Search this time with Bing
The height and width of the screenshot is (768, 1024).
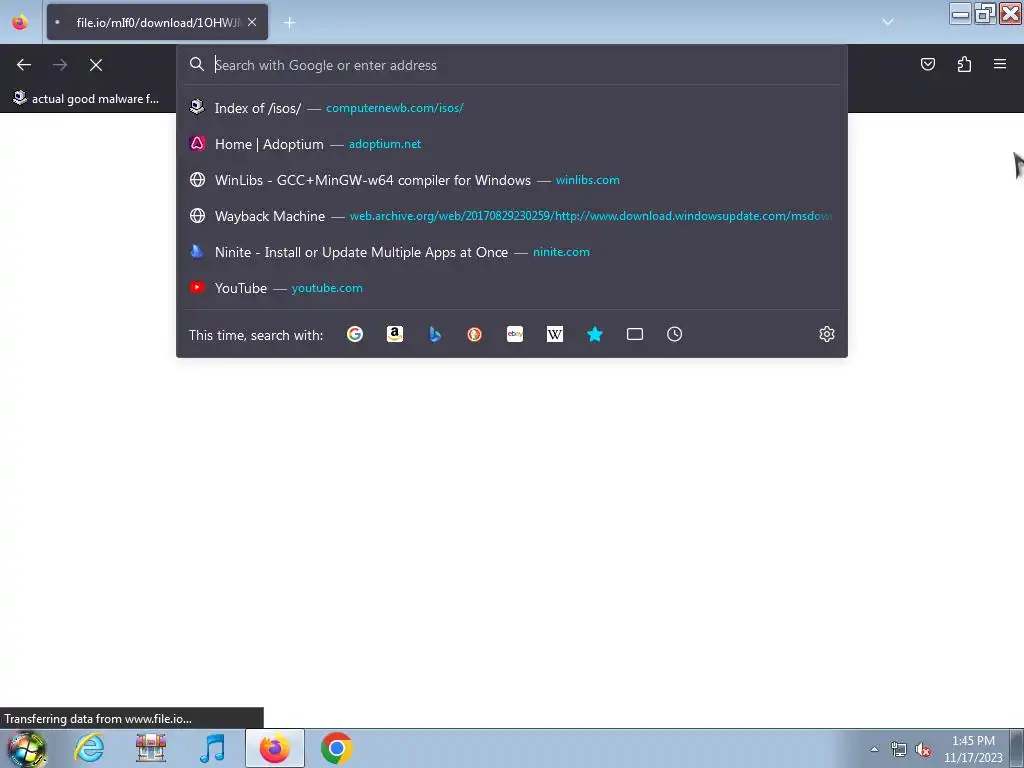tap(435, 334)
